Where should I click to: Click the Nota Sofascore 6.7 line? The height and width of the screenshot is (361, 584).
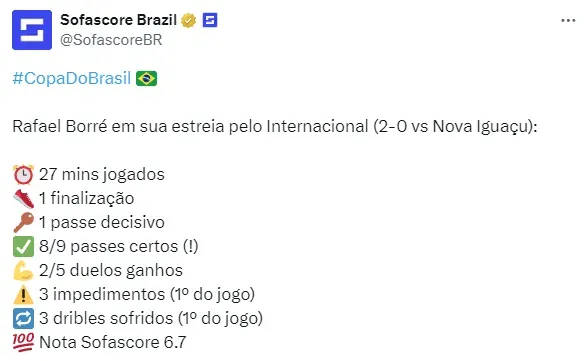(x=112, y=342)
